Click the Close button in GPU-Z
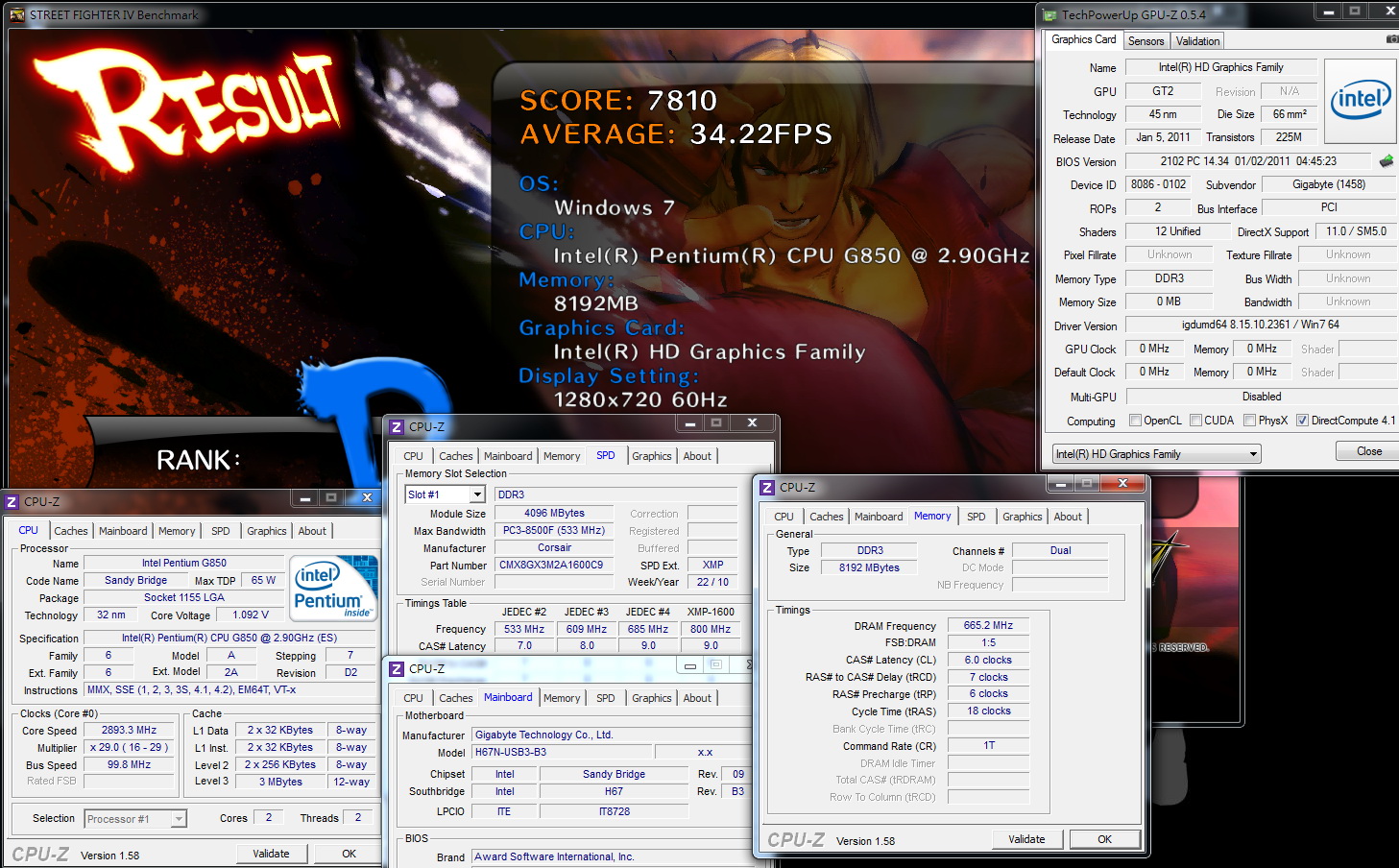 (x=1369, y=451)
